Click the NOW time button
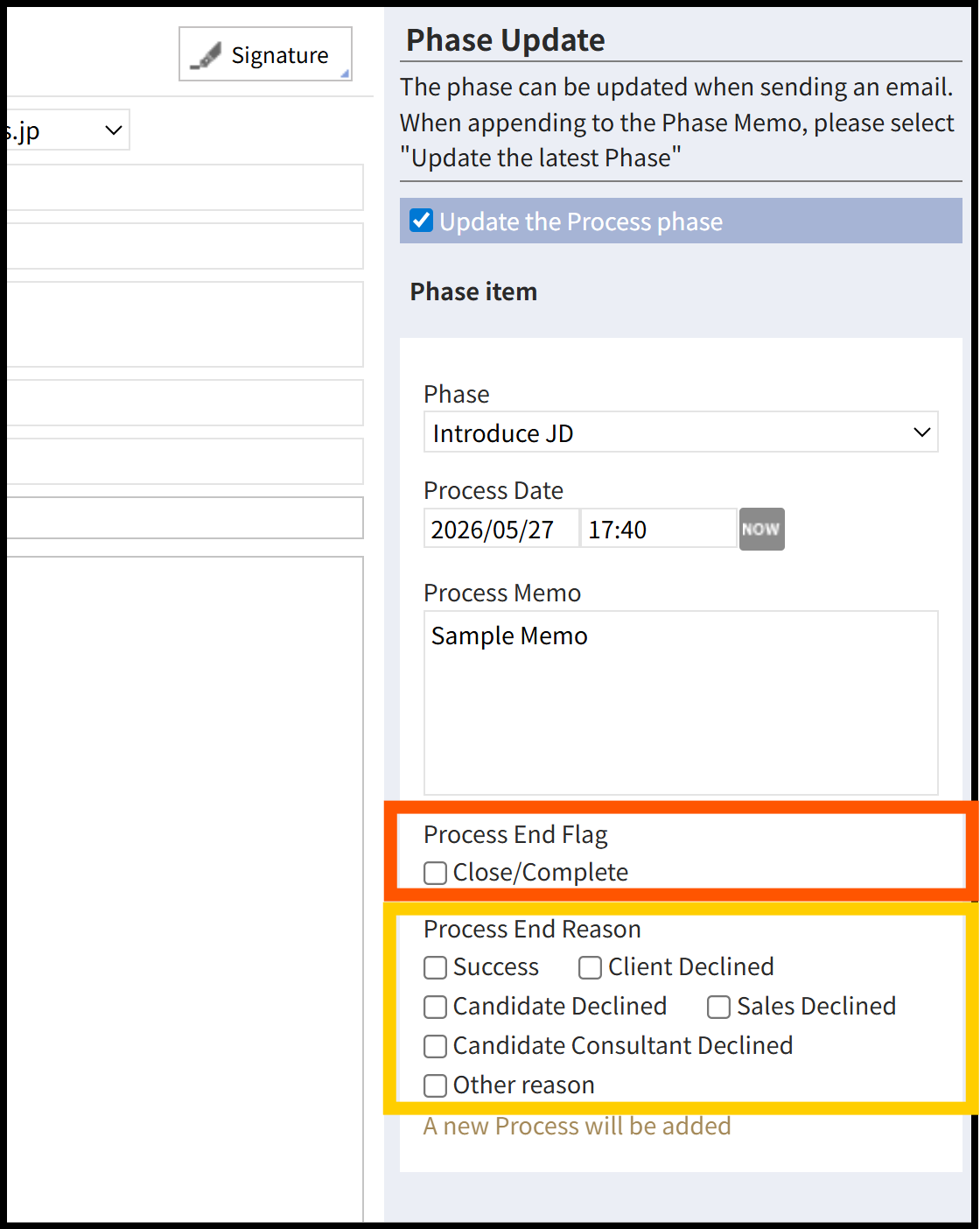 pos(761,530)
